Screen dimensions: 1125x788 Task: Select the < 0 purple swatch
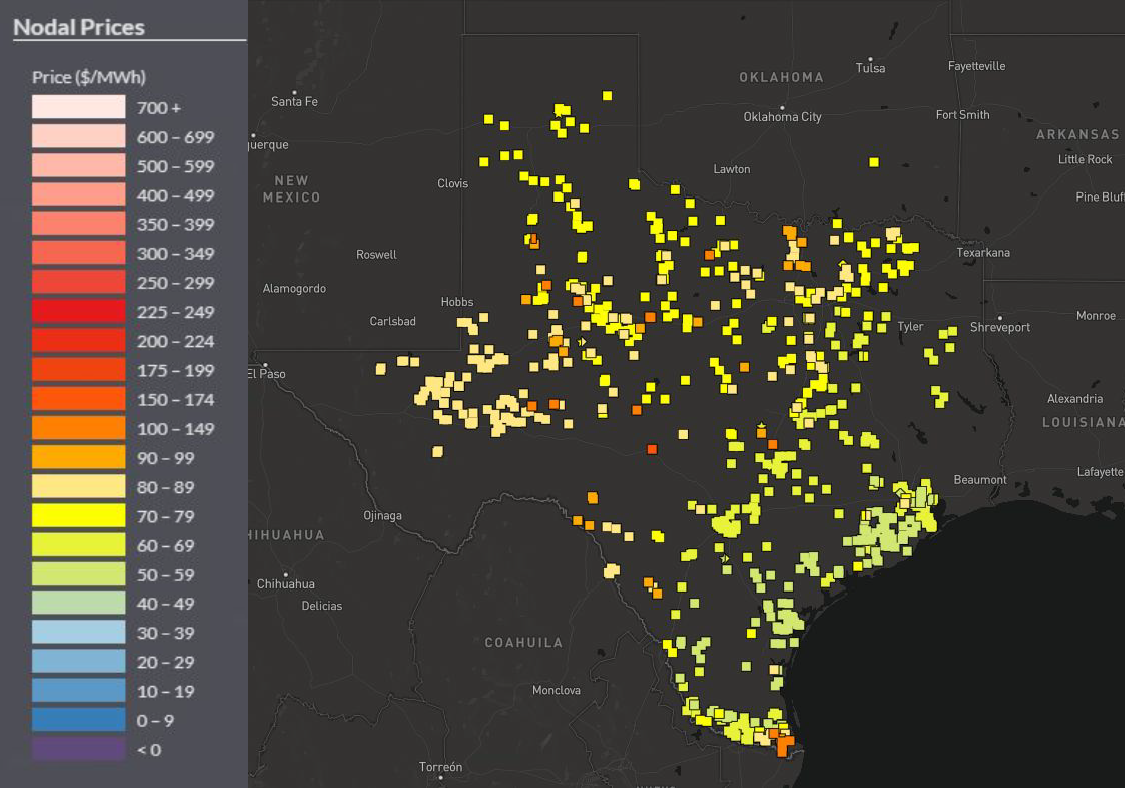pyautogui.click(x=78, y=749)
